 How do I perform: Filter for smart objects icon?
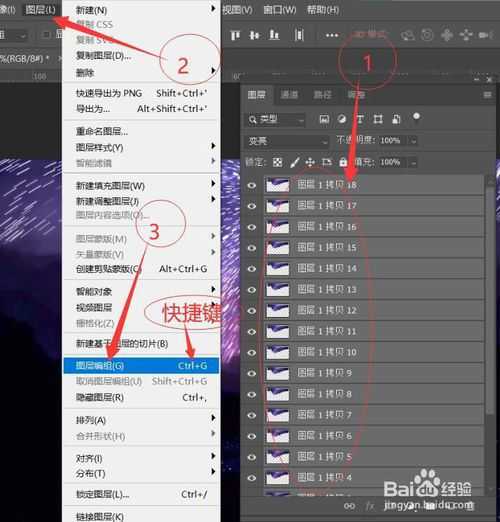click(x=396, y=119)
